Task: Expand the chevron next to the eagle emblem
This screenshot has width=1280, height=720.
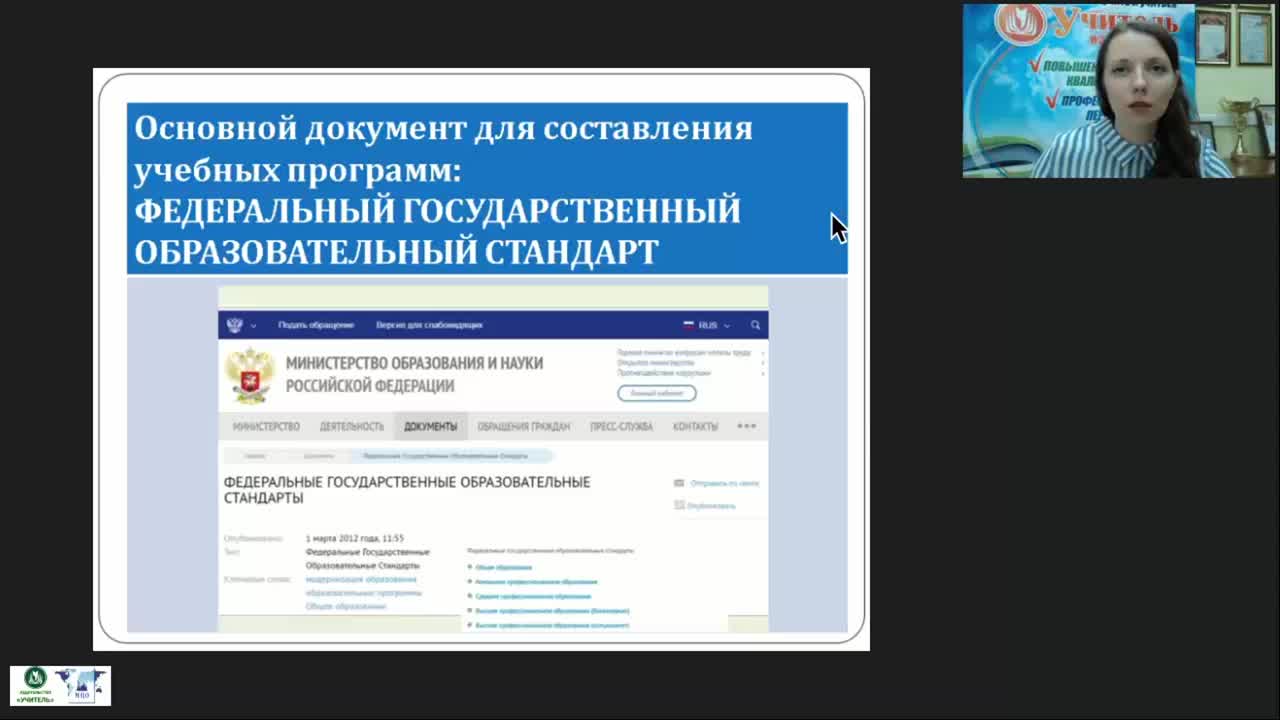Action: coord(254,326)
